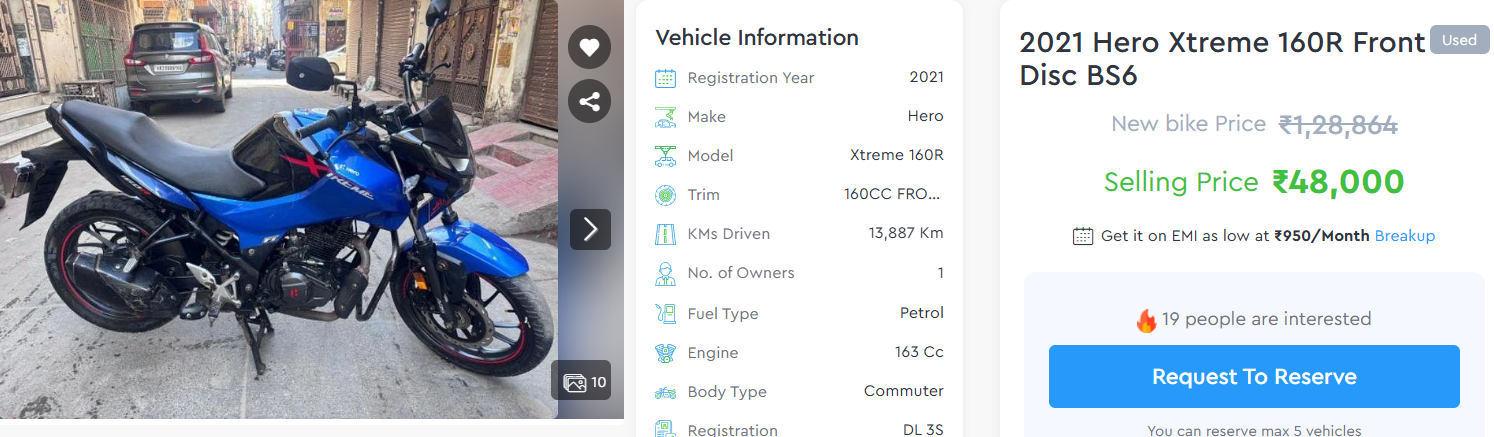Screen dimensions: 1494x437
Task: Select the selling price ₹48,000
Action: point(1338,182)
